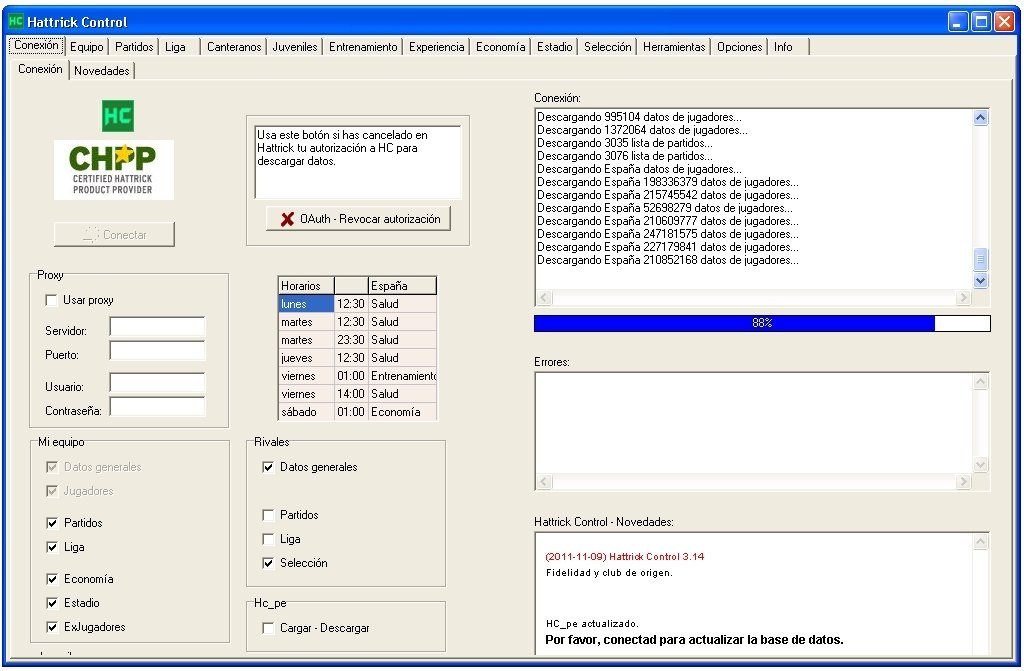The width and height of the screenshot is (1024, 671).
Task: Select the Economía tab
Action: click(500, 47)
